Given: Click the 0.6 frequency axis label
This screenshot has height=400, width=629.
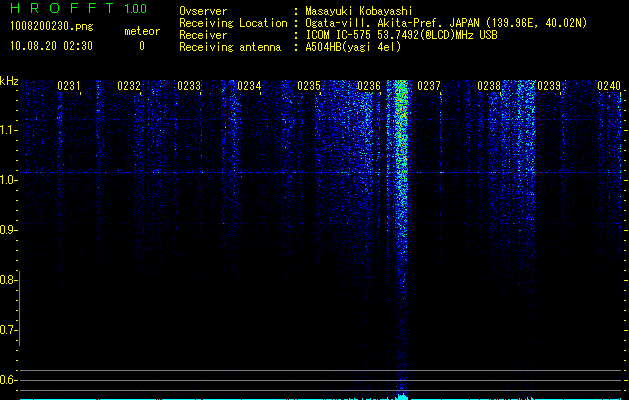Looking at the screenshot, I should (x=8, y=380).
